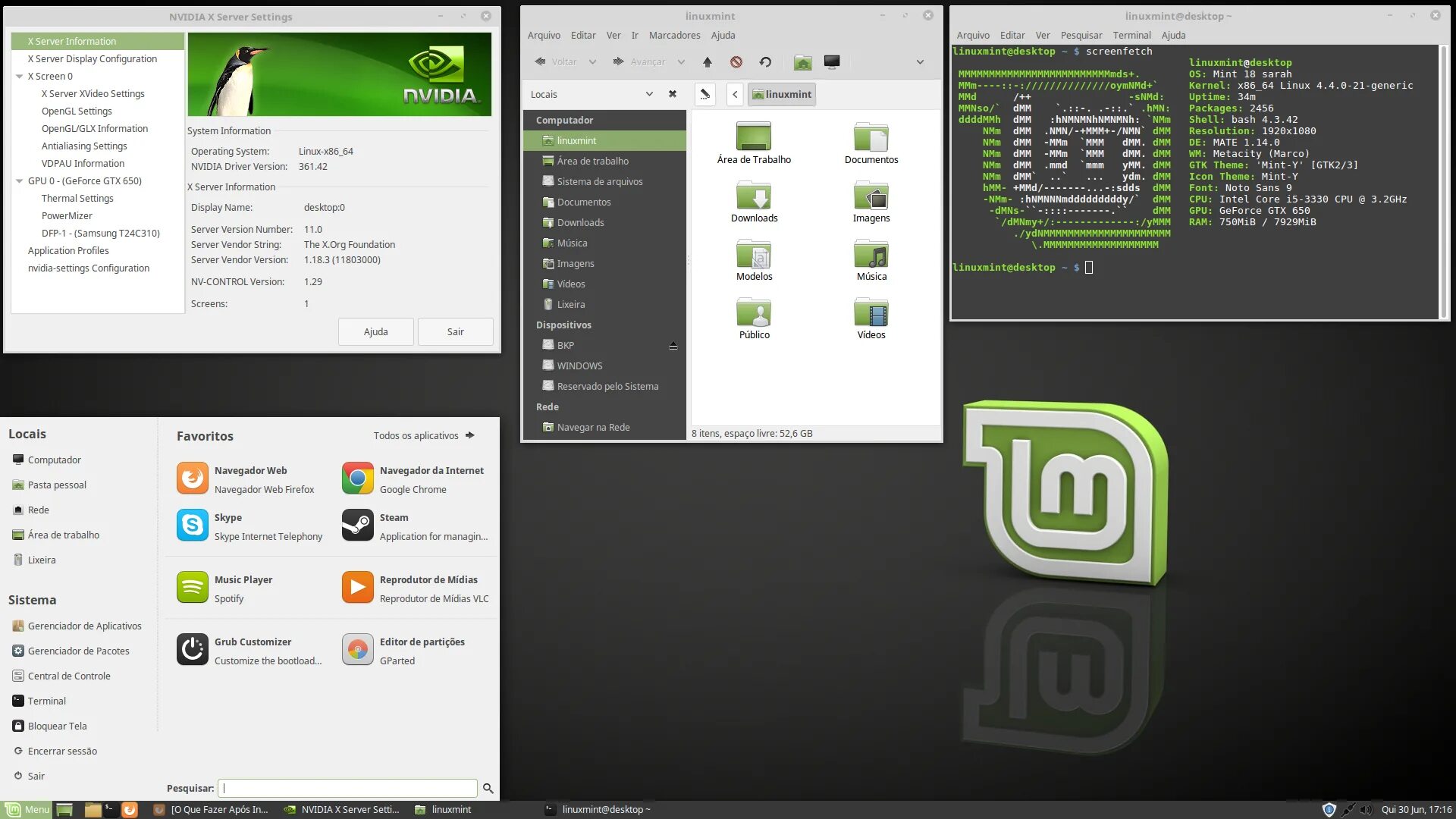Screen dimensions: 1456x819
Task: Click the home folder toolbar icon
Action: 802,62
